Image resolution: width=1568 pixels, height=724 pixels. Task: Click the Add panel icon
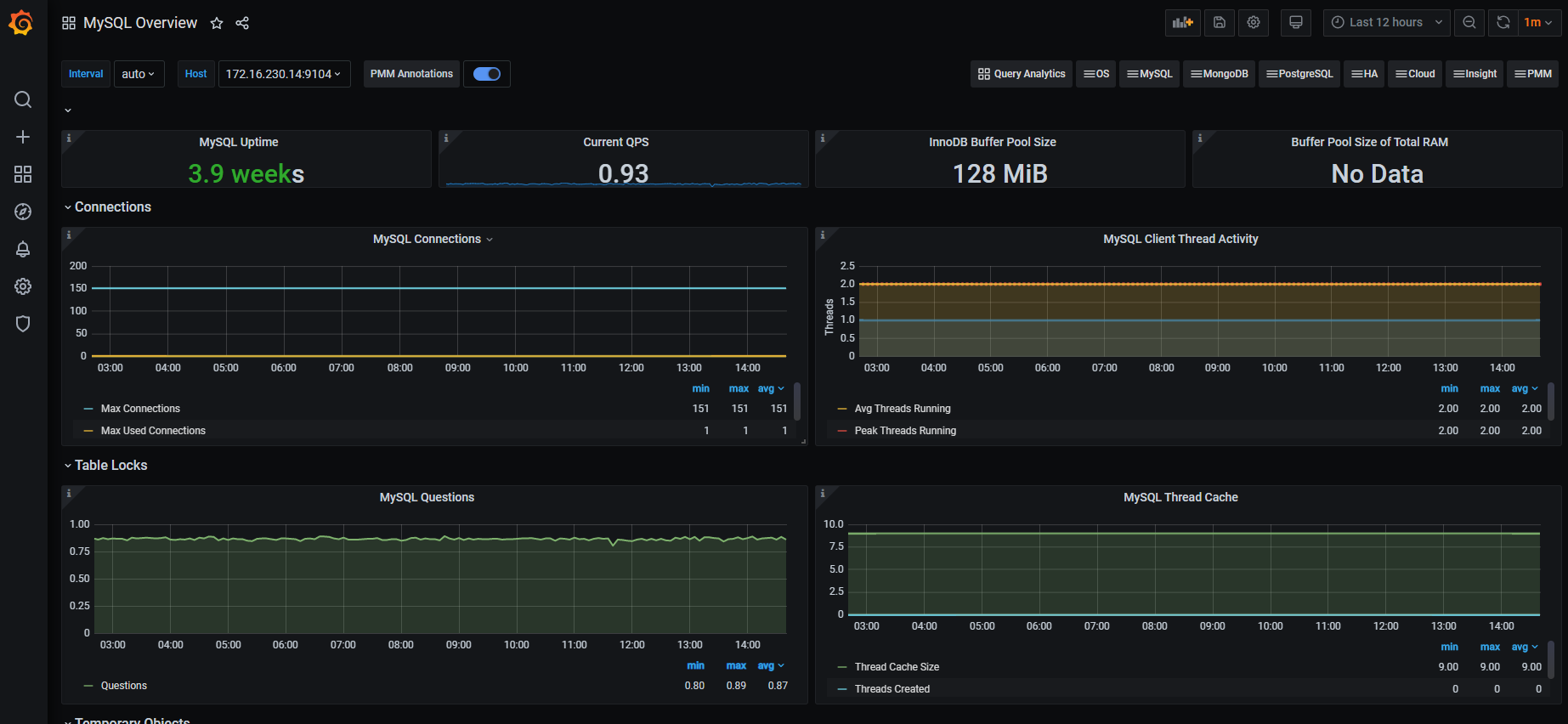[x=1182, y=23]
